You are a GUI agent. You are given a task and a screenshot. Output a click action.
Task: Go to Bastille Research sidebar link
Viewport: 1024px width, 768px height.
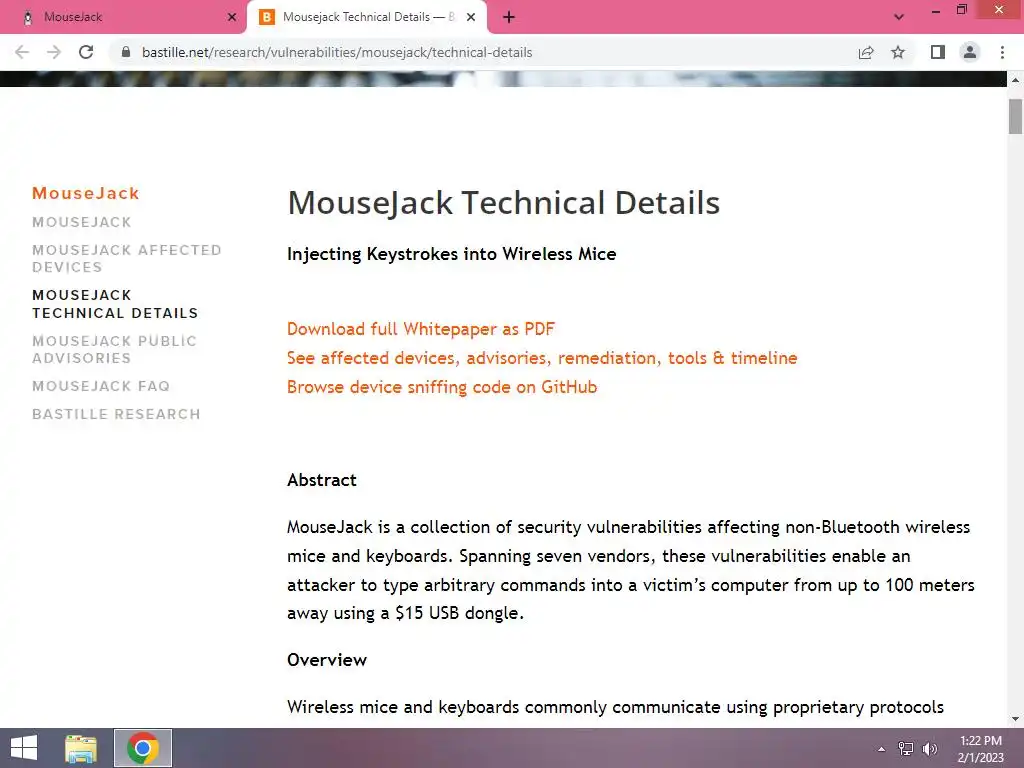116,414
